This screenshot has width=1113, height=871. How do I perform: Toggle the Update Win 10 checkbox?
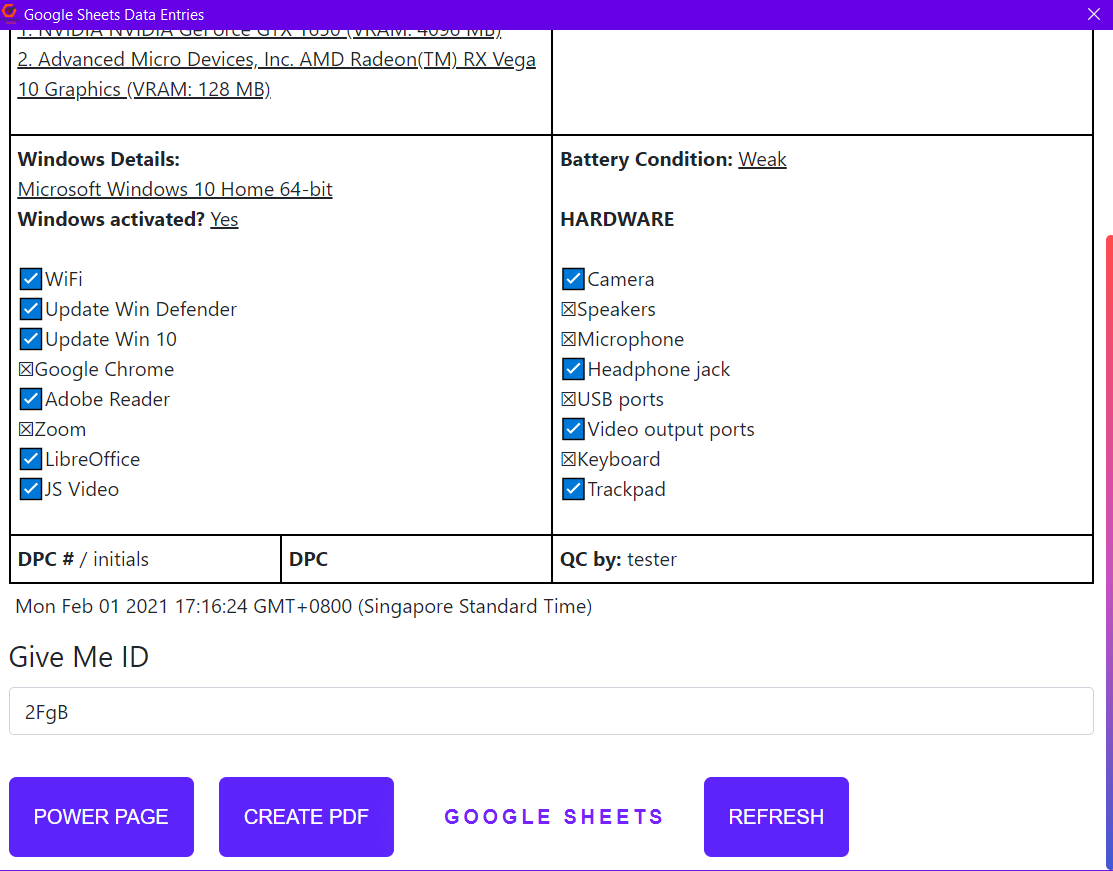[31, 339]
